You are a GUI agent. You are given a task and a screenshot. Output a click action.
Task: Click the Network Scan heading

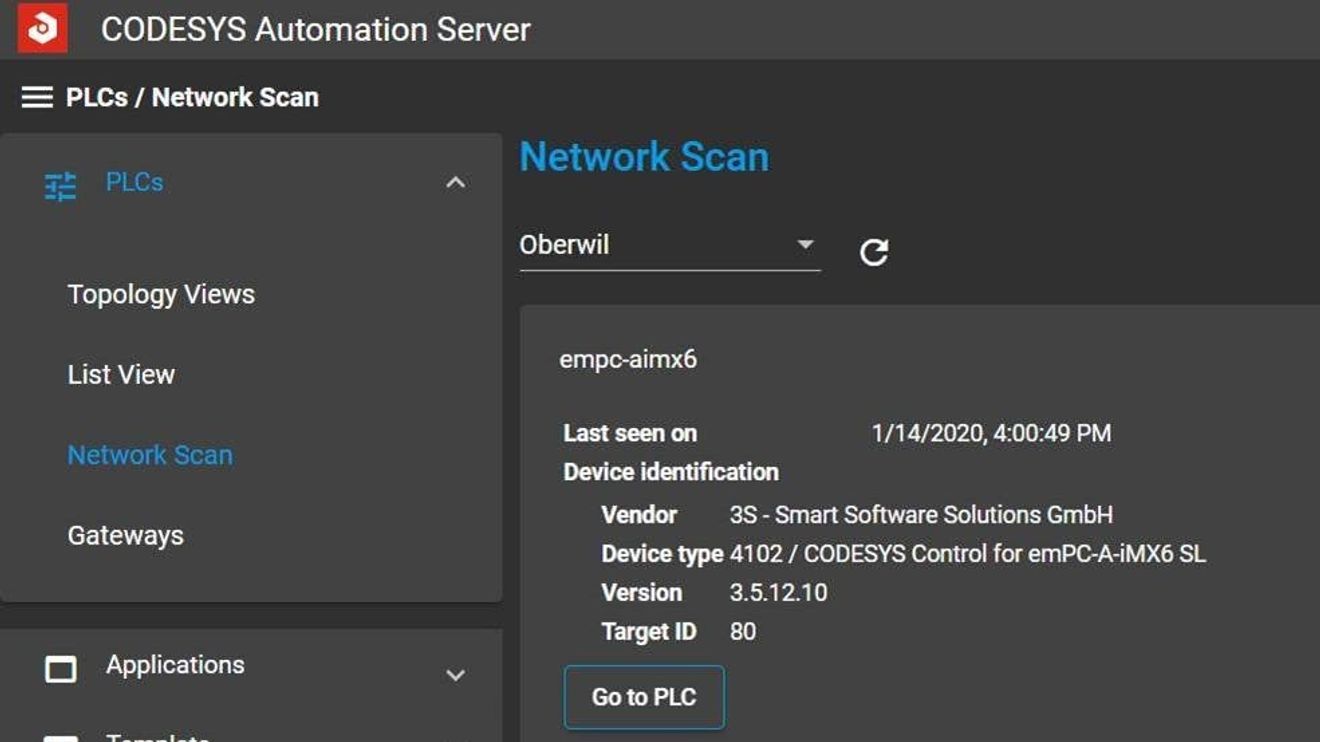(x=644, y=157)
